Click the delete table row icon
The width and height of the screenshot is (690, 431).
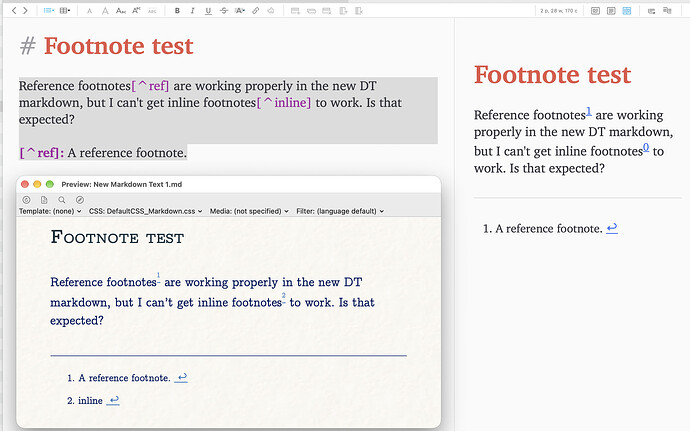[327, 11]
